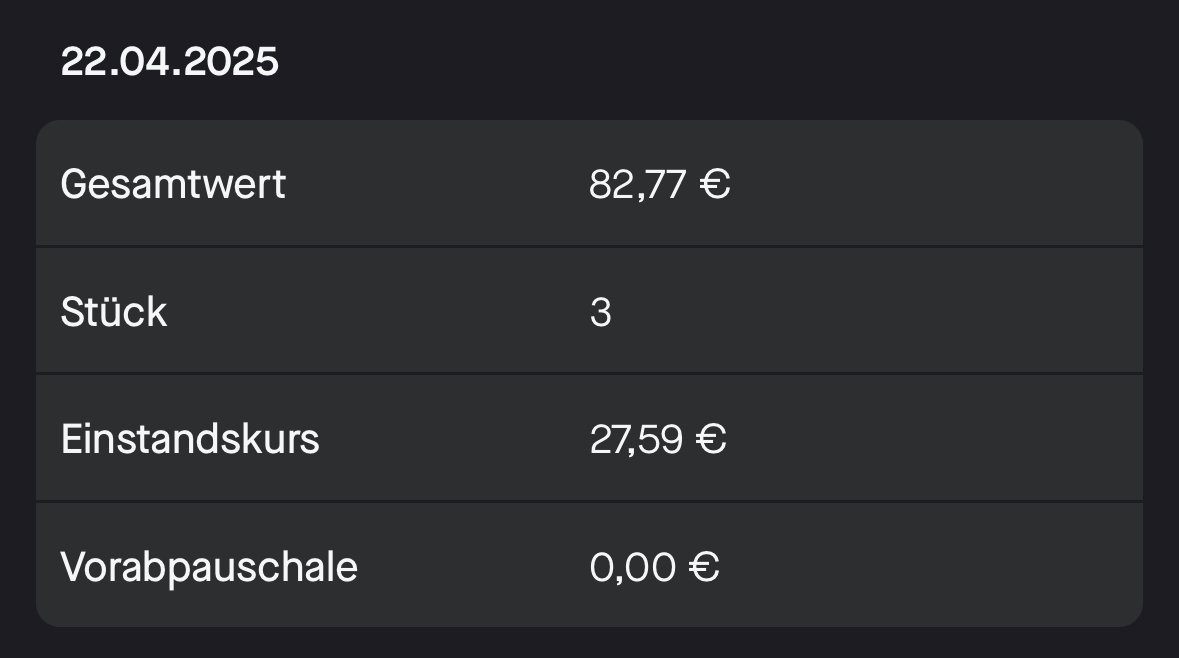
Task: Click the Einstandskurs label
Action: click(189, 438)
